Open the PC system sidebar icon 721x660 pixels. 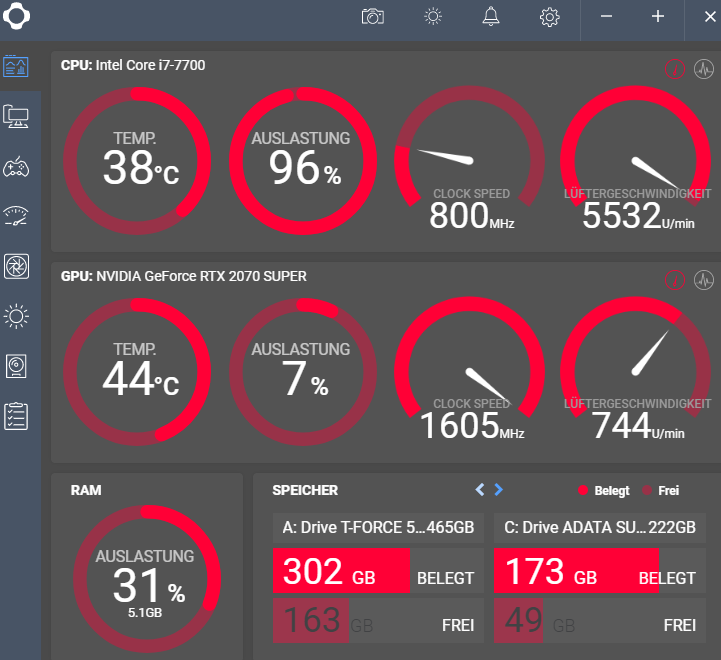coord(16,116)
